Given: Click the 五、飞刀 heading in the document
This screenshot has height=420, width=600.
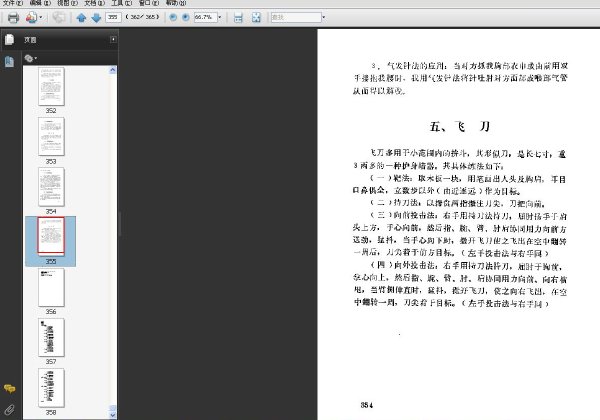Looking at the screenshot, I should (x=460, y=126).
